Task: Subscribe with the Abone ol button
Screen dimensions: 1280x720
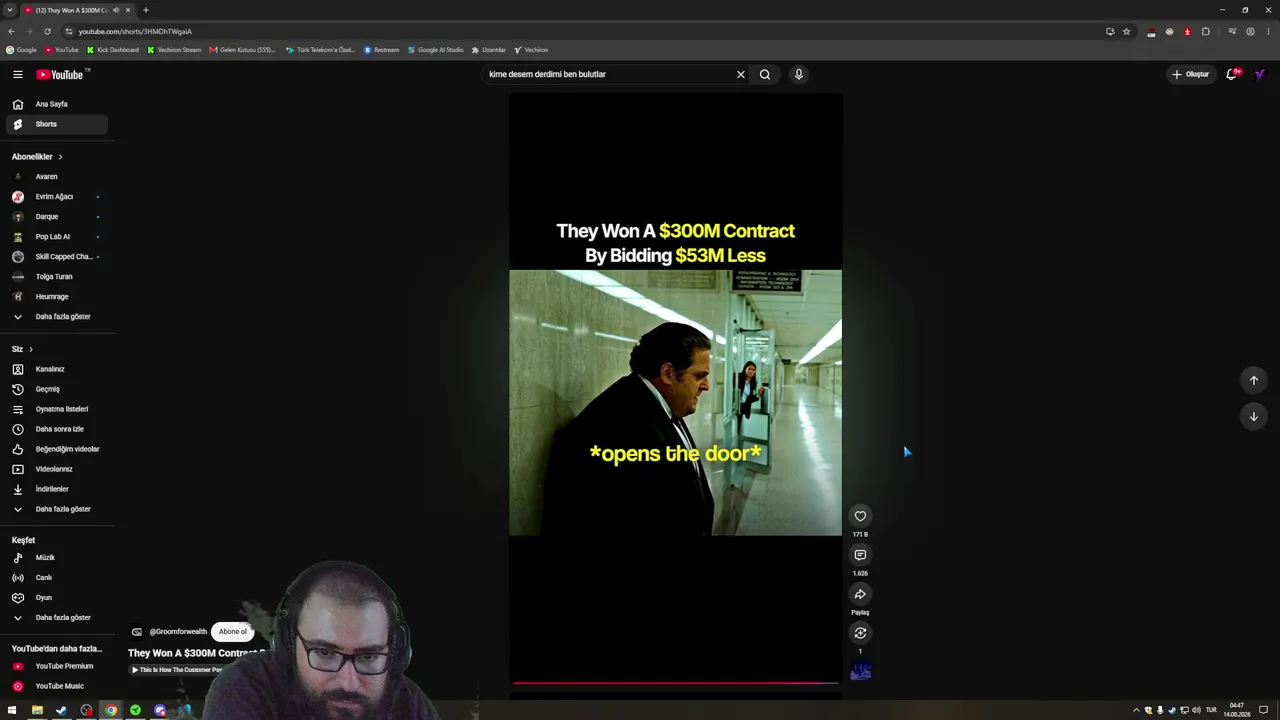Action: point(233,632)
